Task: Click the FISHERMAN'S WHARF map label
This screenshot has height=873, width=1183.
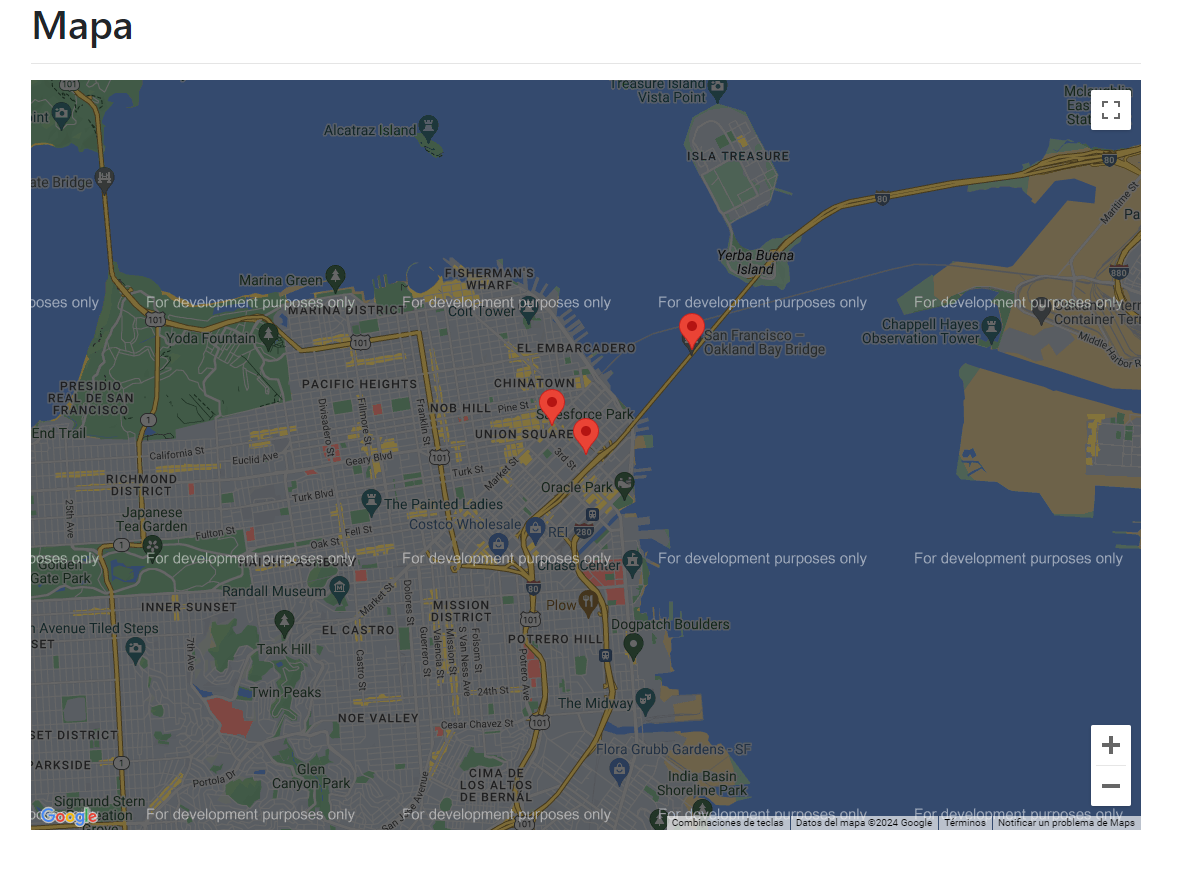Action: point(489,278)
